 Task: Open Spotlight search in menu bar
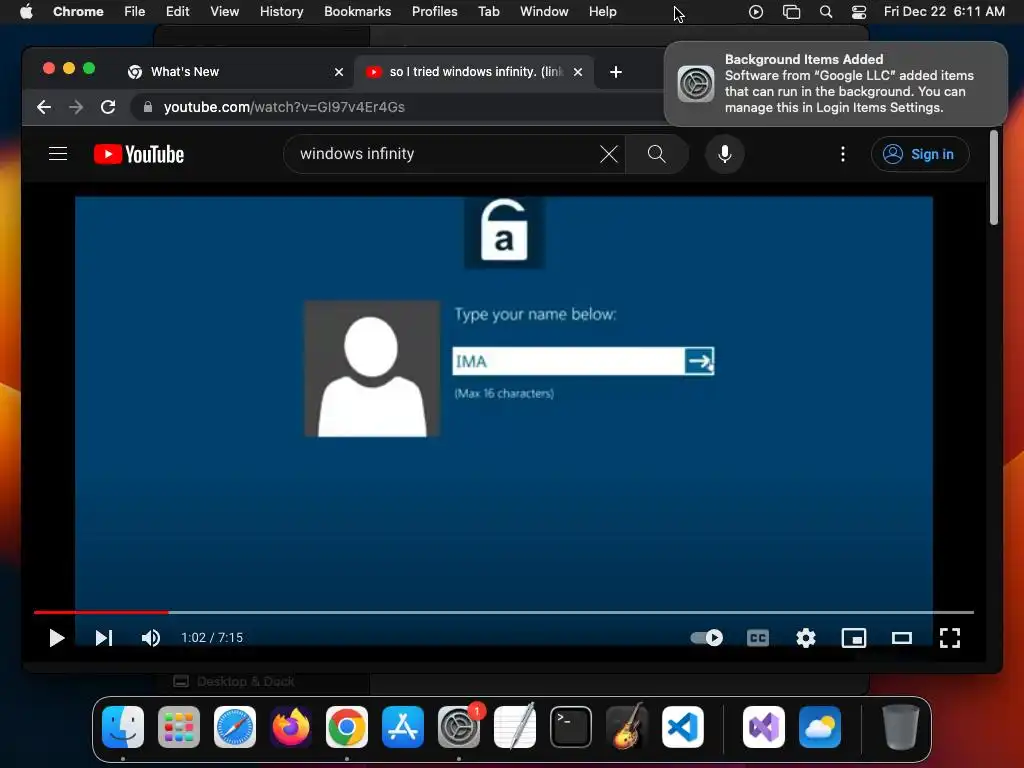pos(825,12)
